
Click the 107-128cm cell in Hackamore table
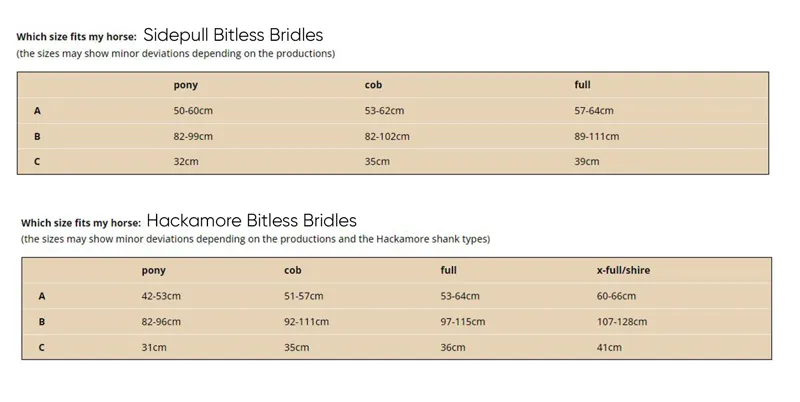tap(622, 321)
